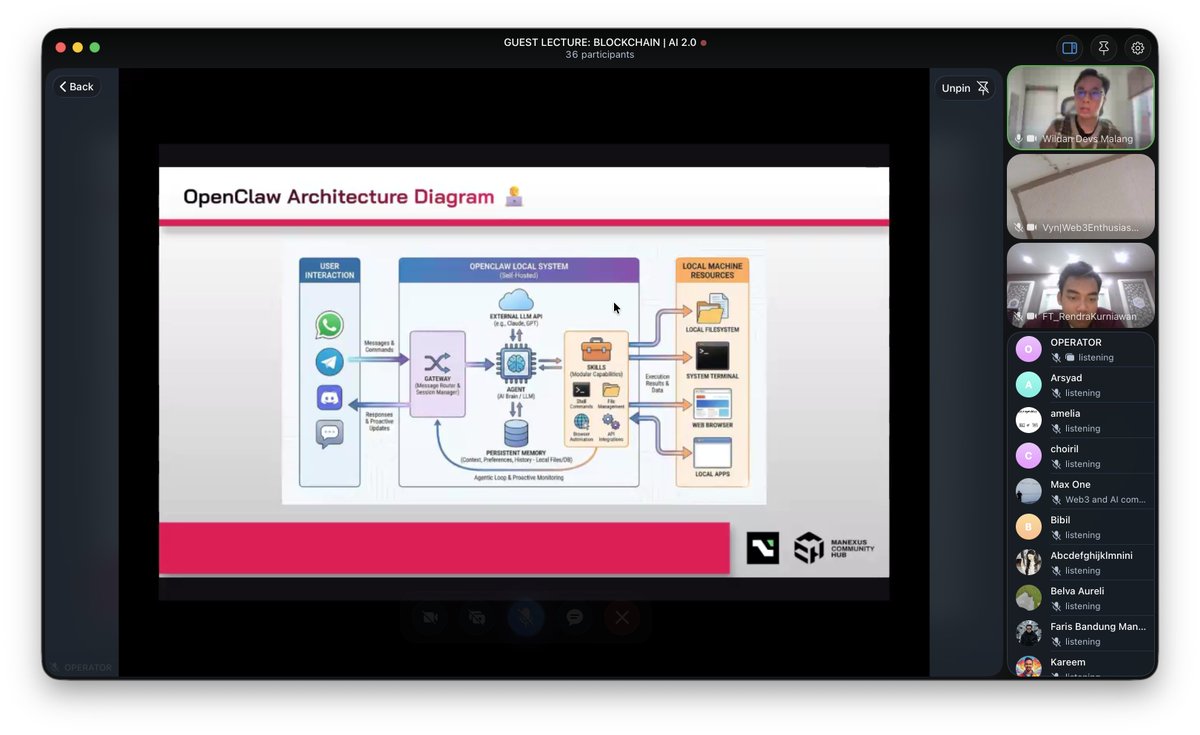Click the yellow minimize traffic light

point(78,47)
